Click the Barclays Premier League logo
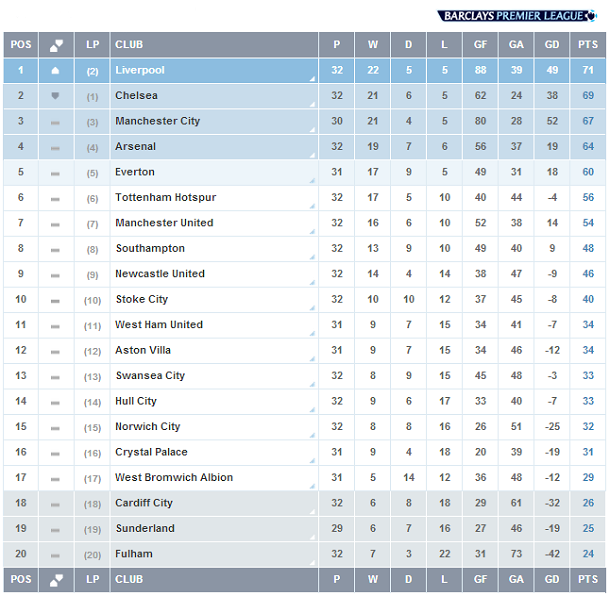 [517, 16]
